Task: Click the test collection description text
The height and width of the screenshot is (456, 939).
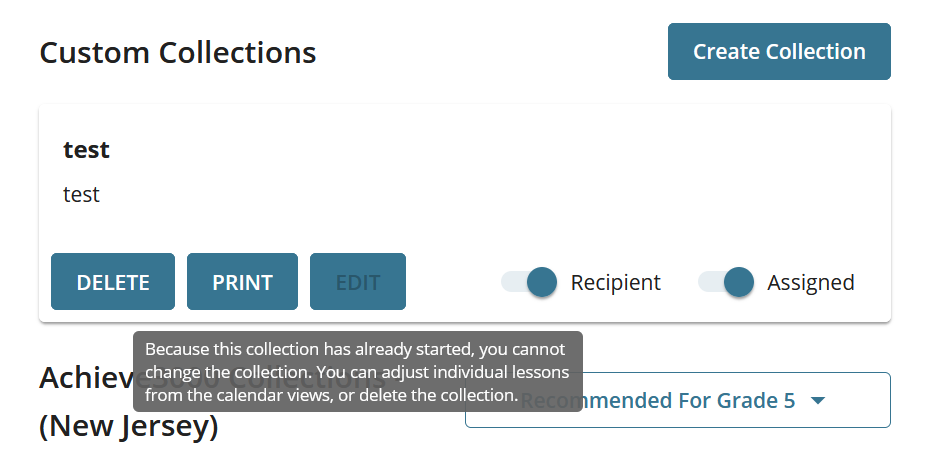Action: point(81,194)
